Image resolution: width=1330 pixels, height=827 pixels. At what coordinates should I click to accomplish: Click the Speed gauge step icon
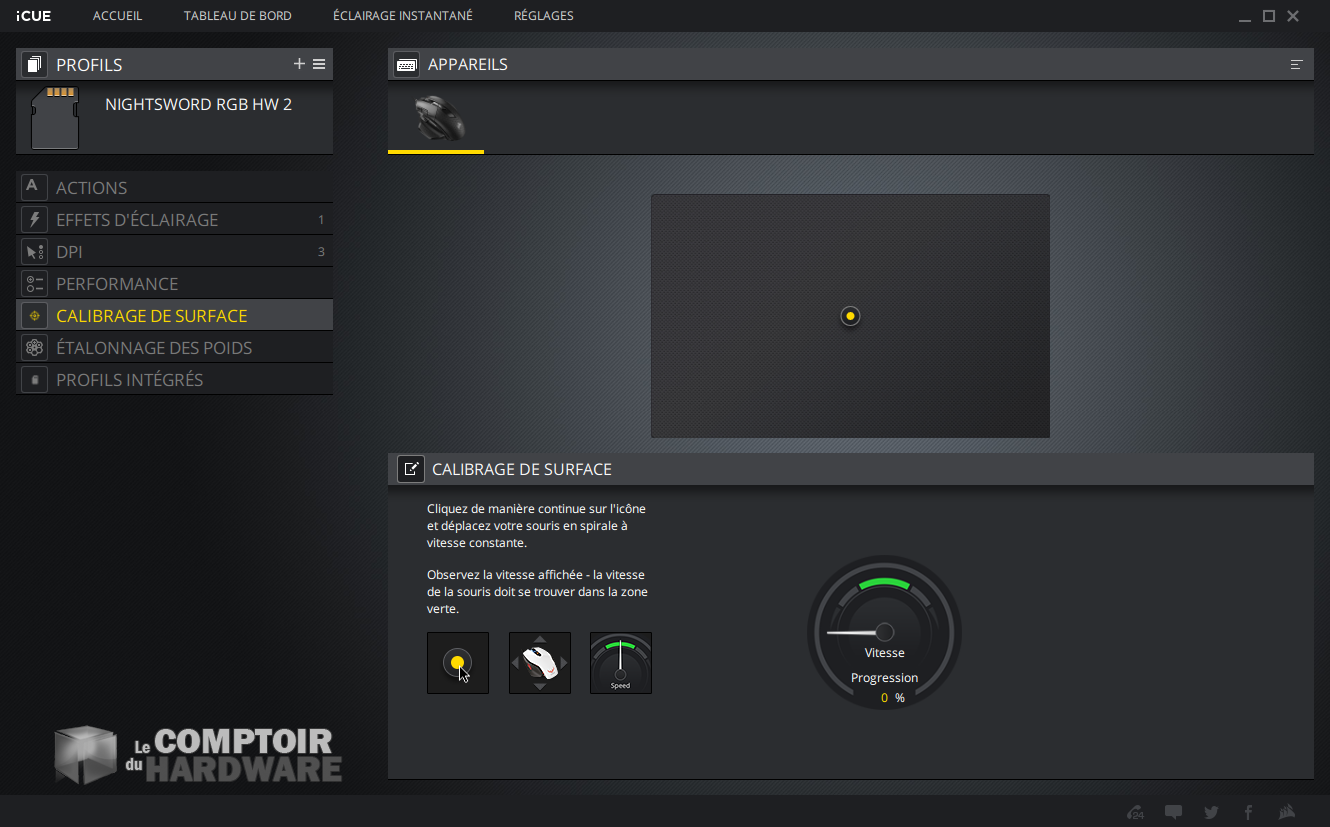pos(621,663)
